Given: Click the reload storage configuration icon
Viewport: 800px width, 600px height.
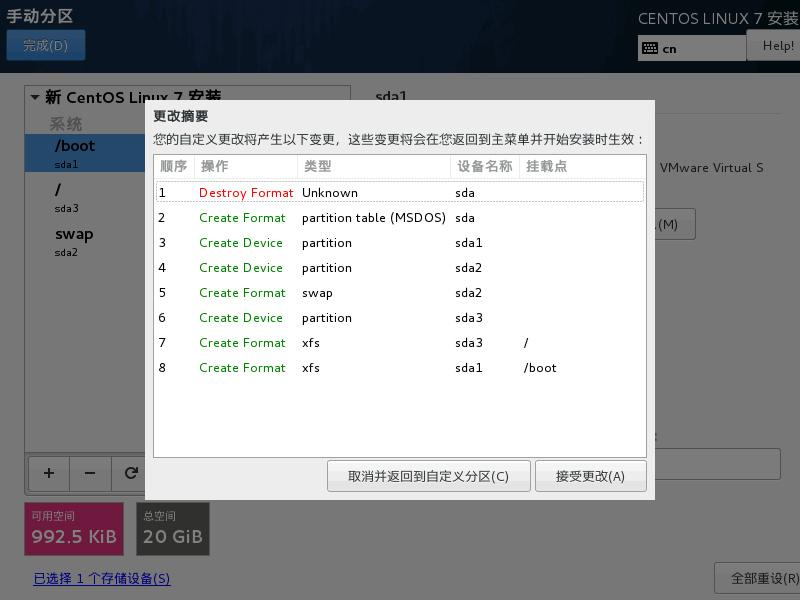Looking at the screenshot, I should 131,473.
